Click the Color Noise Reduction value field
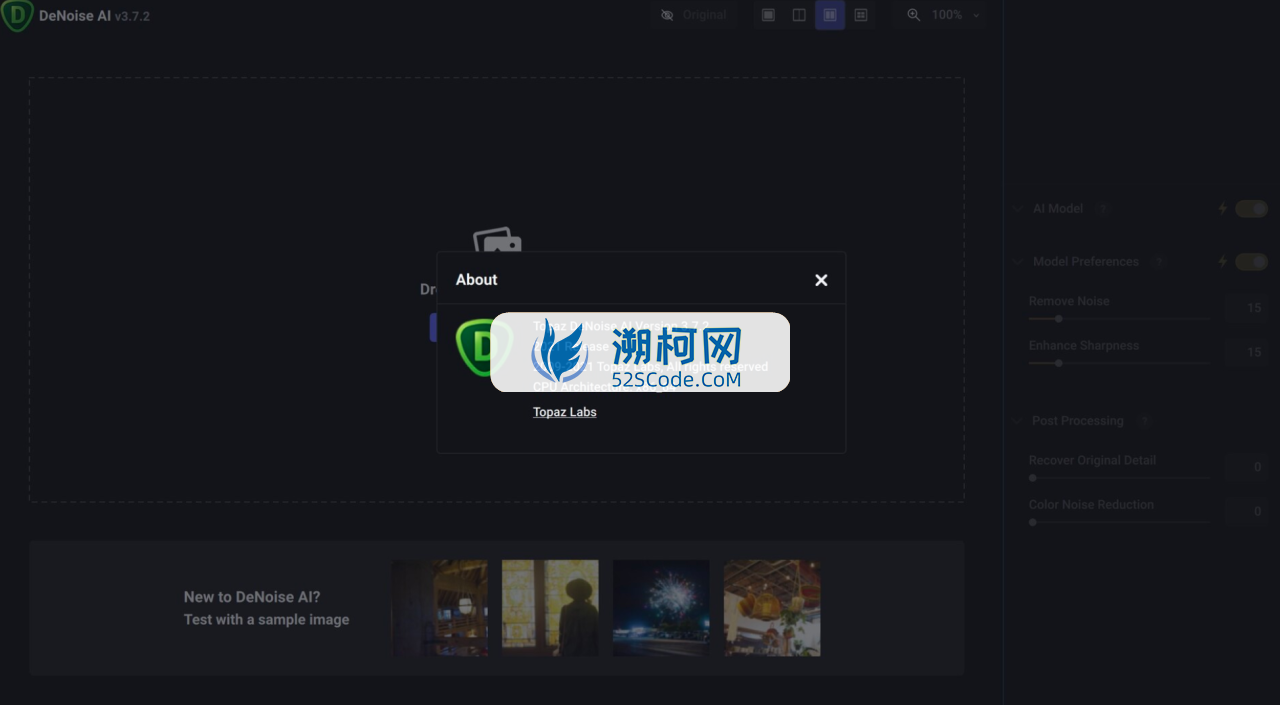 (1246, 511)
